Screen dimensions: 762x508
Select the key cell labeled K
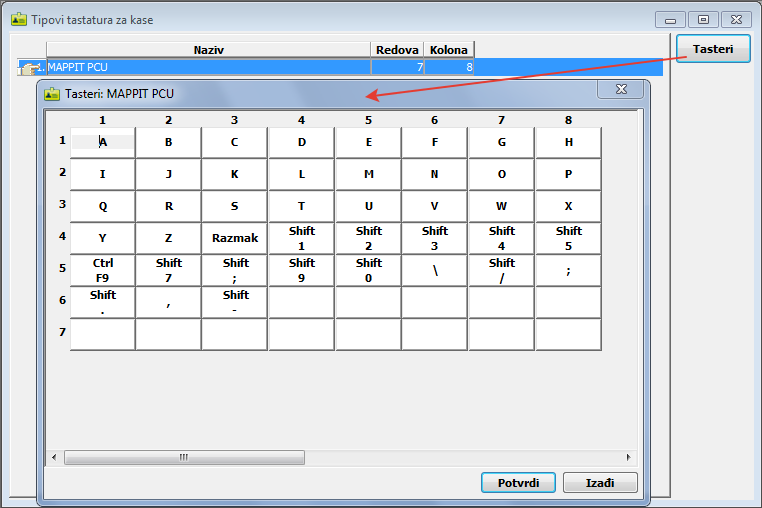click(x=234, y=174)
